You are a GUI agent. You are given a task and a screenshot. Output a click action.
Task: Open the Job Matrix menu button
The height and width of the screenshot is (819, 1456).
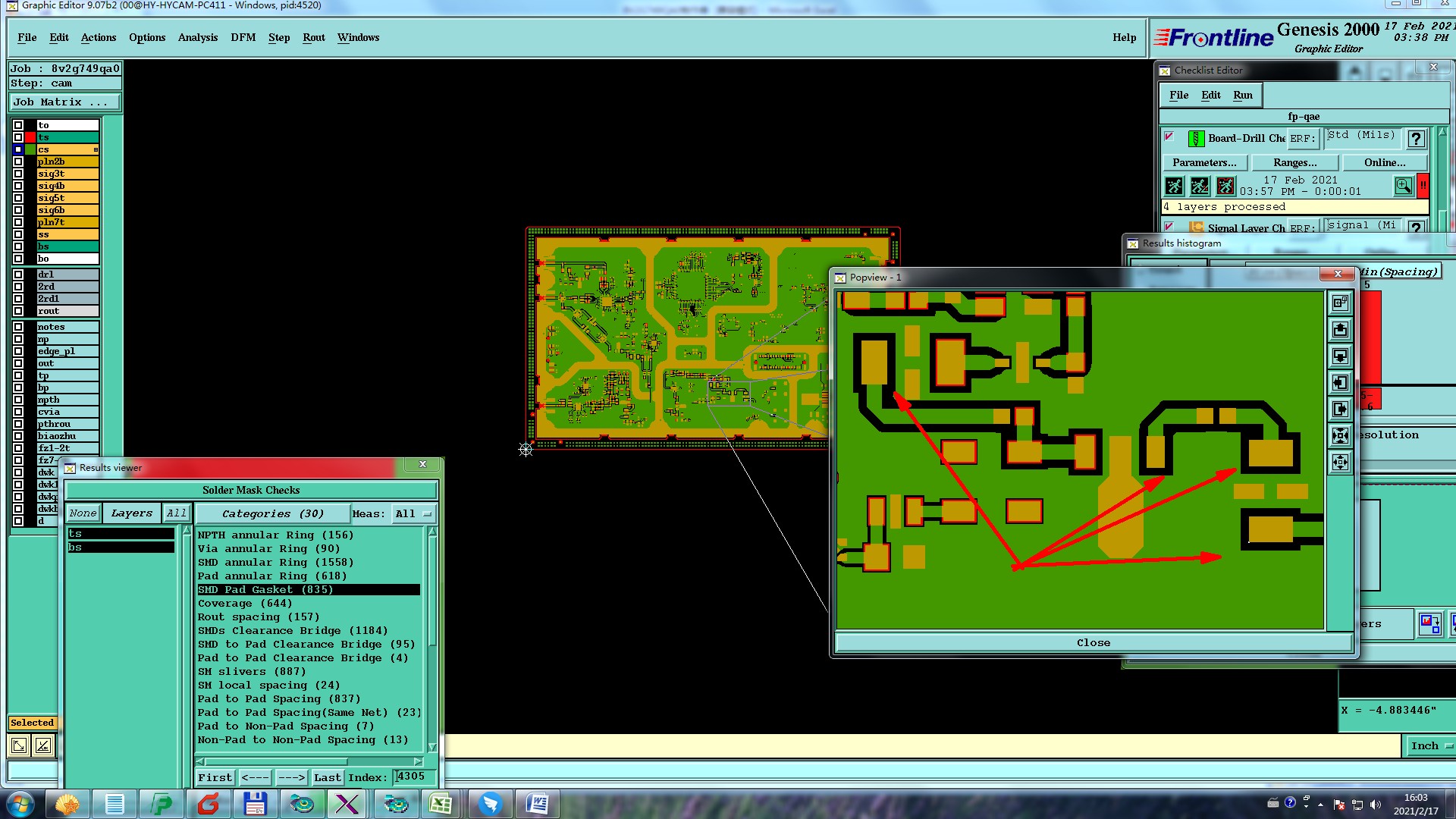pyautogui.click(x=64, y=102)
